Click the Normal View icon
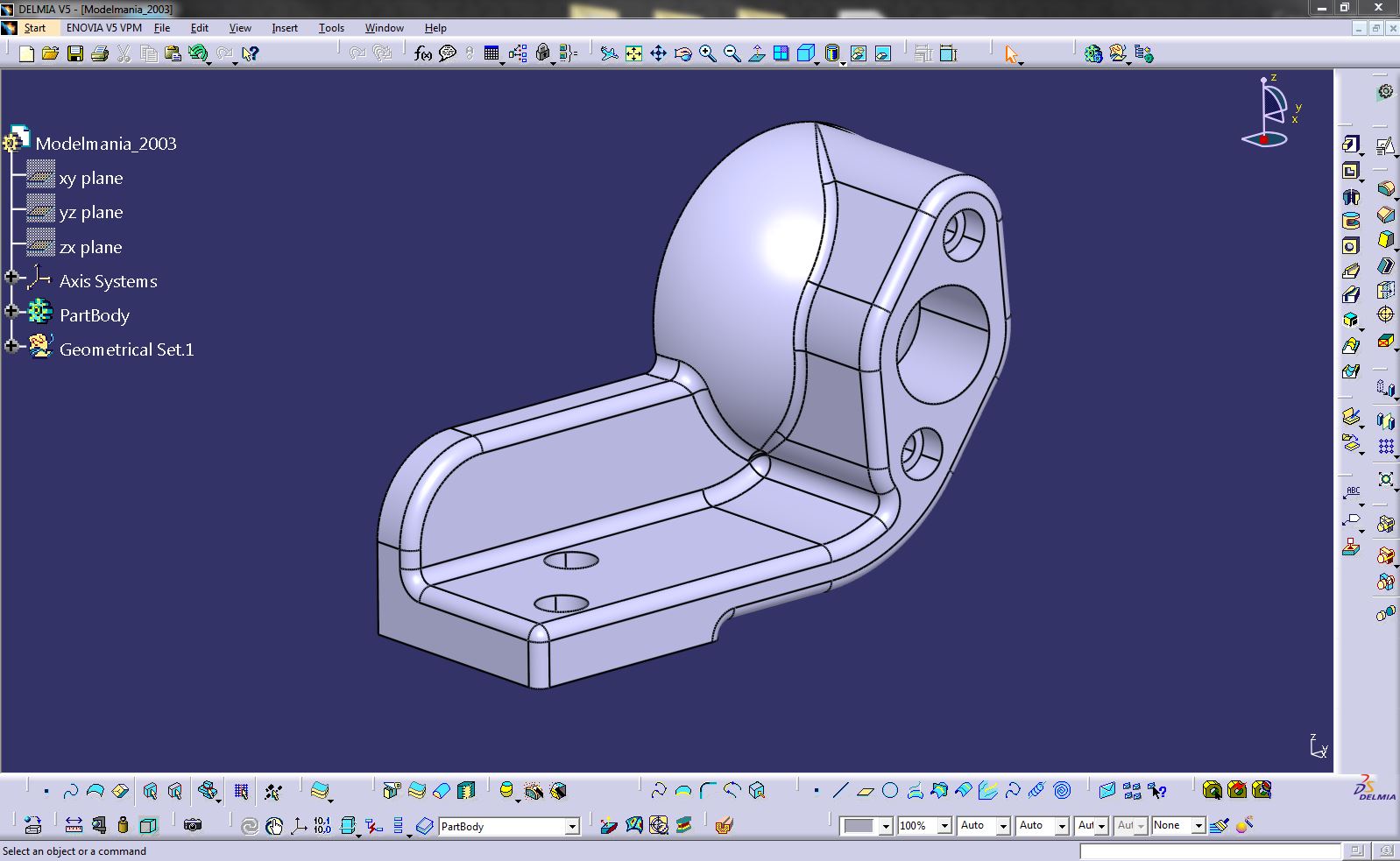 coord(757,54)
